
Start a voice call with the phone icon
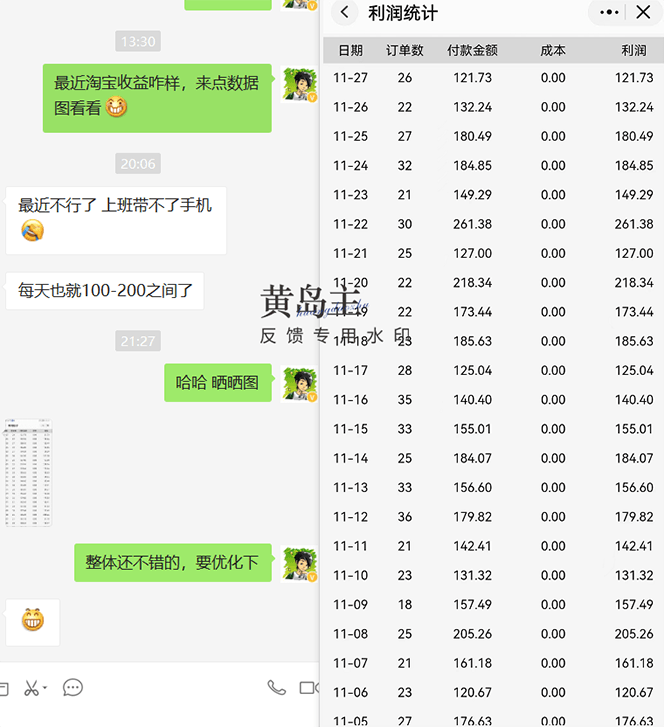click(276, 688)
